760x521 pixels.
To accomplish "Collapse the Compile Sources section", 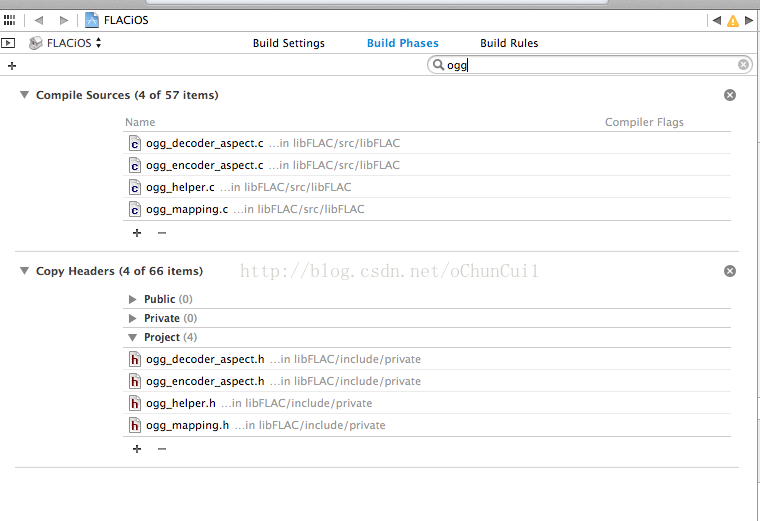I will [x=24, y=95].
